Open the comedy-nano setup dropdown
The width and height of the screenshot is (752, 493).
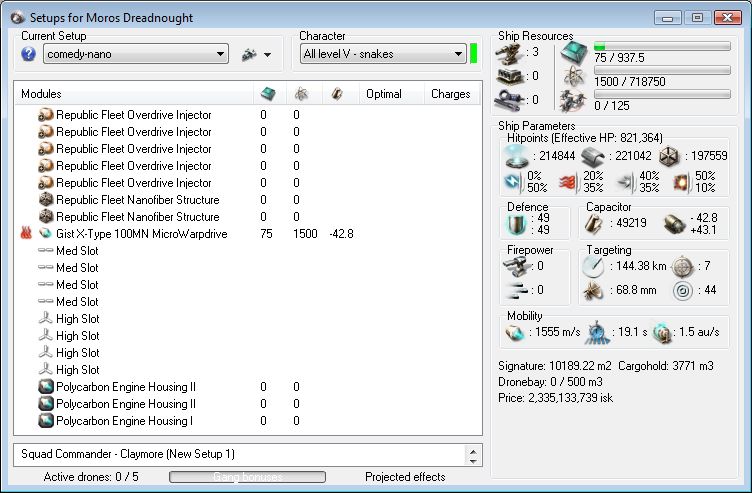pyautogui.click(x=136, y=54)
